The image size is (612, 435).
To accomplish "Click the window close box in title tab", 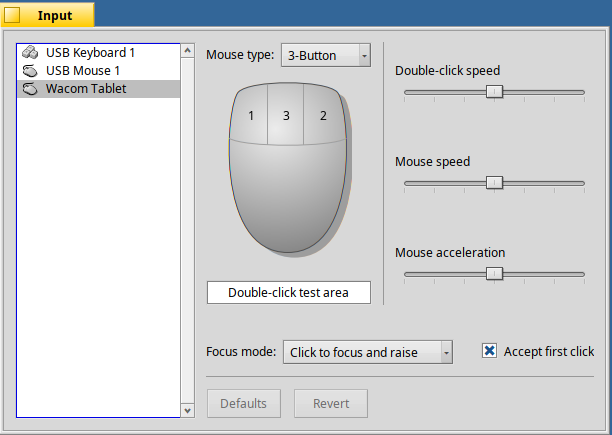I will (12, 15).
